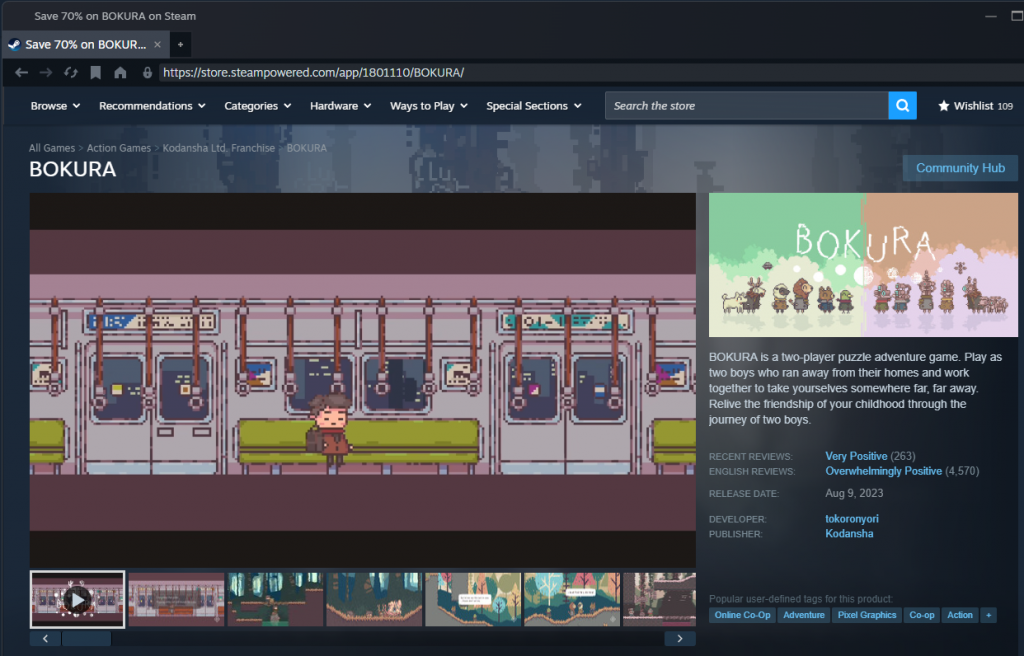
Task: Click the Action Games breadcrumb
Action: [119, 148]
